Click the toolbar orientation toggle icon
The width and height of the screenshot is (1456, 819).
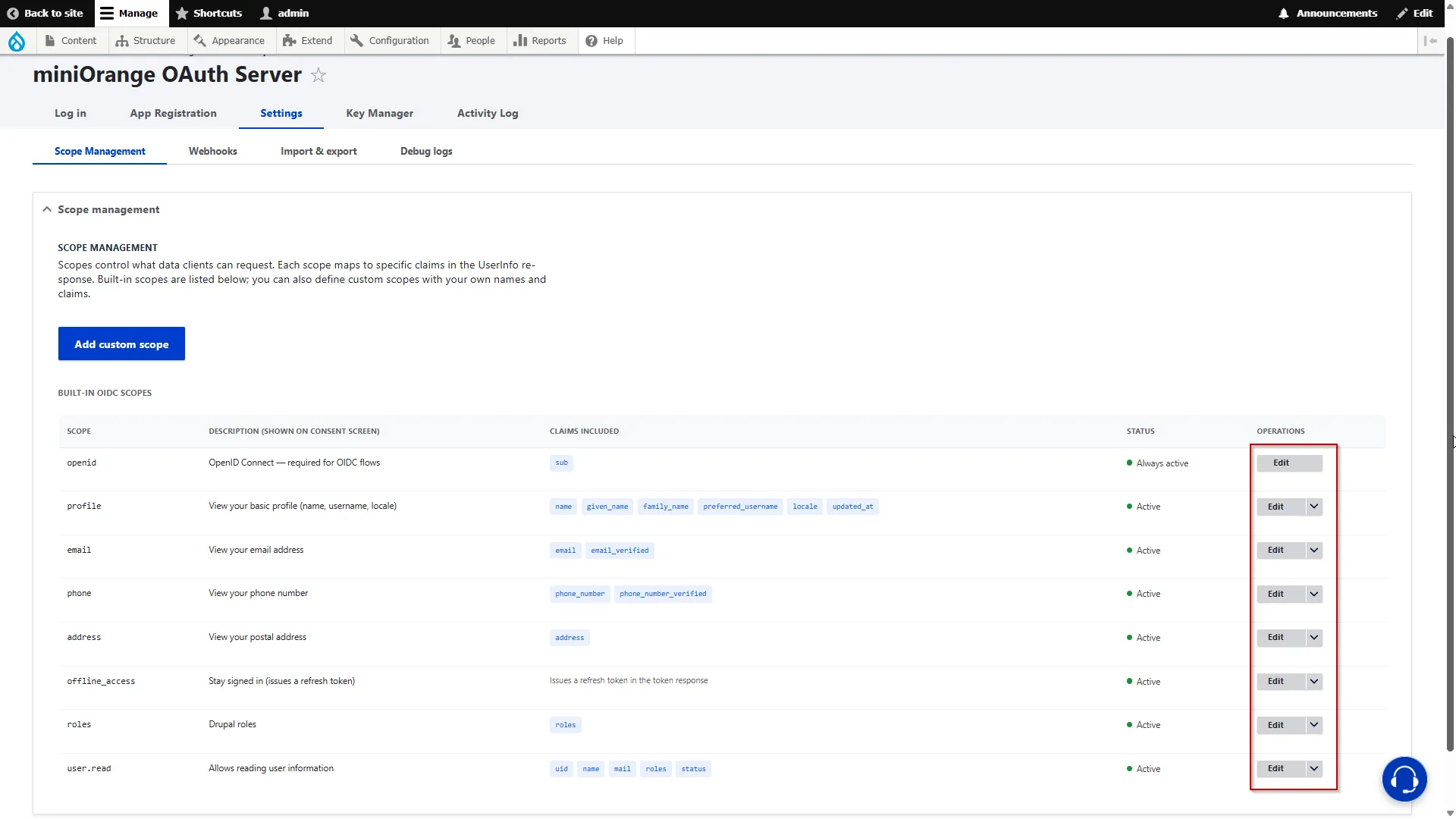coord(1430,41)
